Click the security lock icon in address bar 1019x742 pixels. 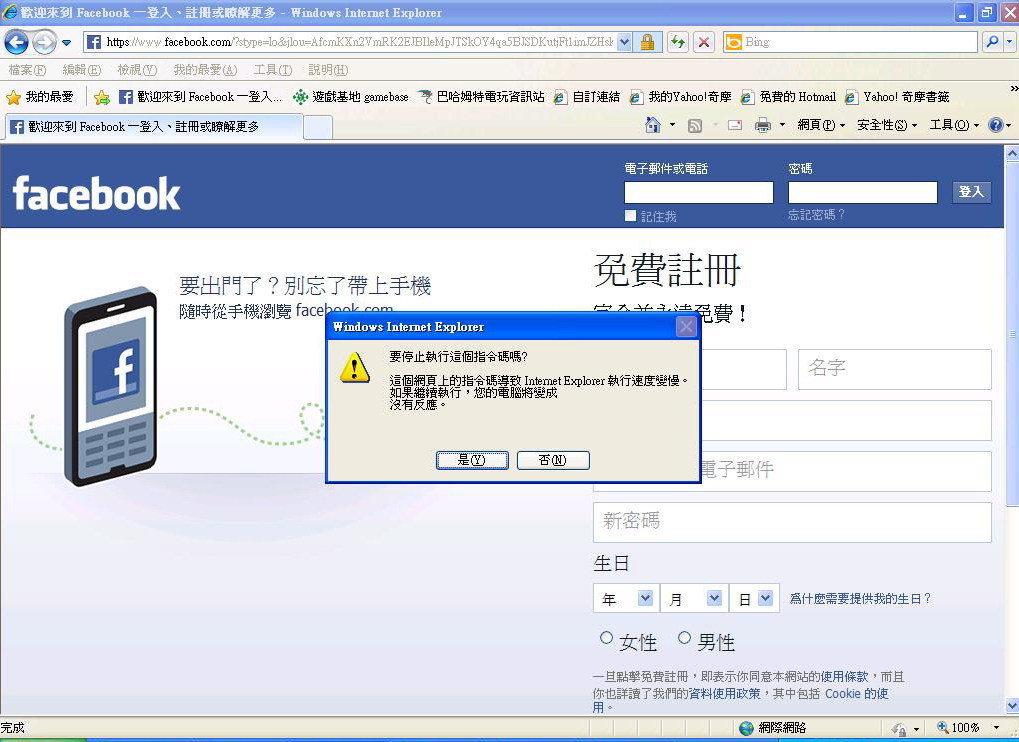click(x=647, y=42)
